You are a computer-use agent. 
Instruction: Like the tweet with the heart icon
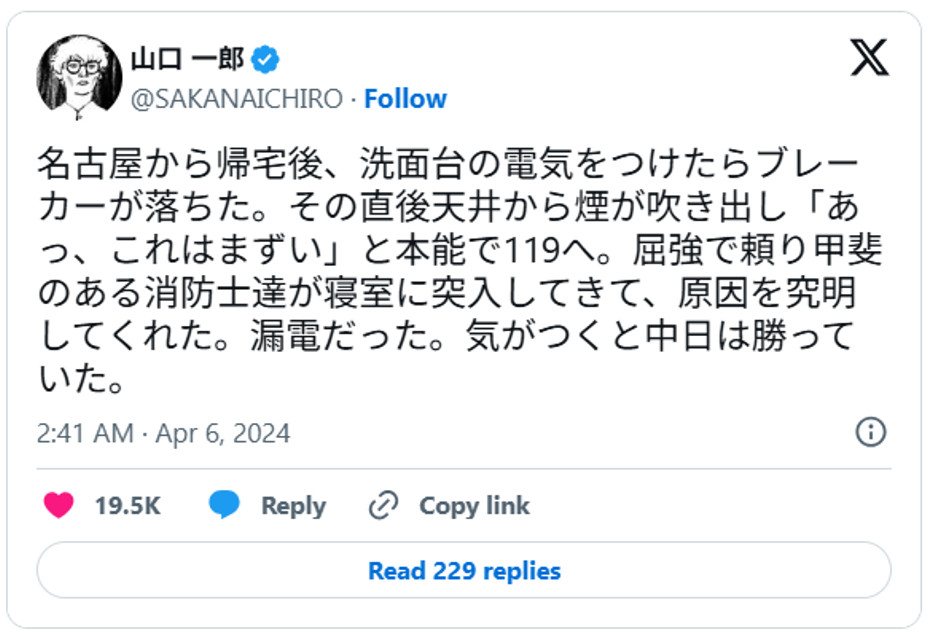[59, 505]
